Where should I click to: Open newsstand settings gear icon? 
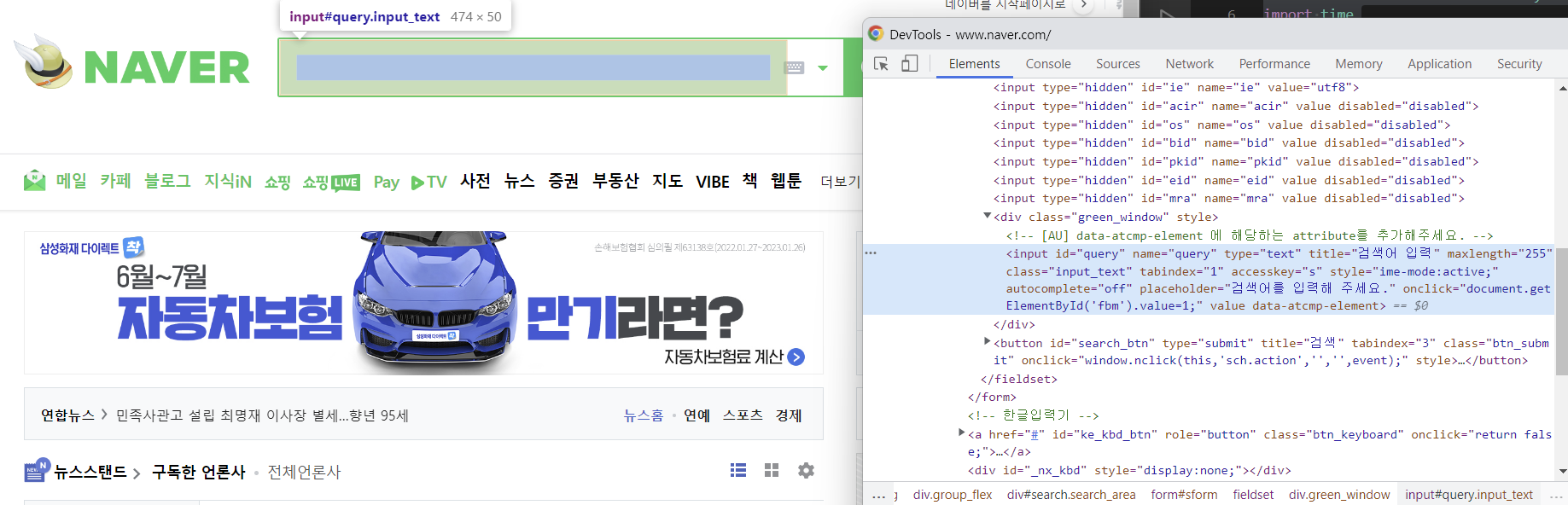click(x=806, y=470)
